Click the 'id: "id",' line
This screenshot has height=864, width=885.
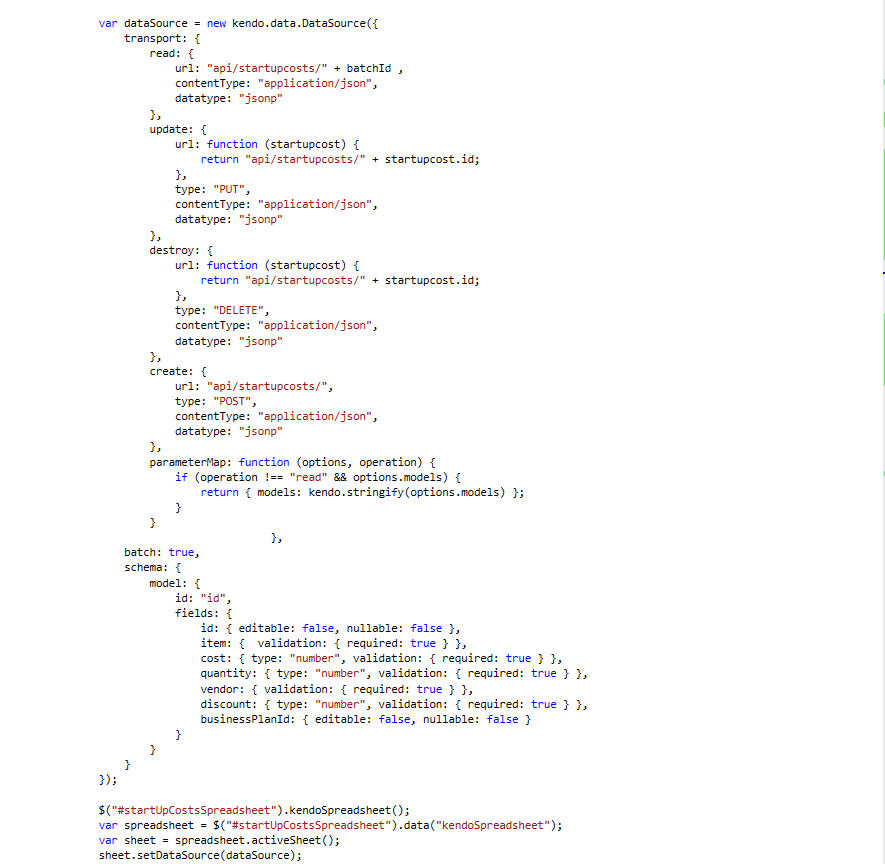click(203, 598)
